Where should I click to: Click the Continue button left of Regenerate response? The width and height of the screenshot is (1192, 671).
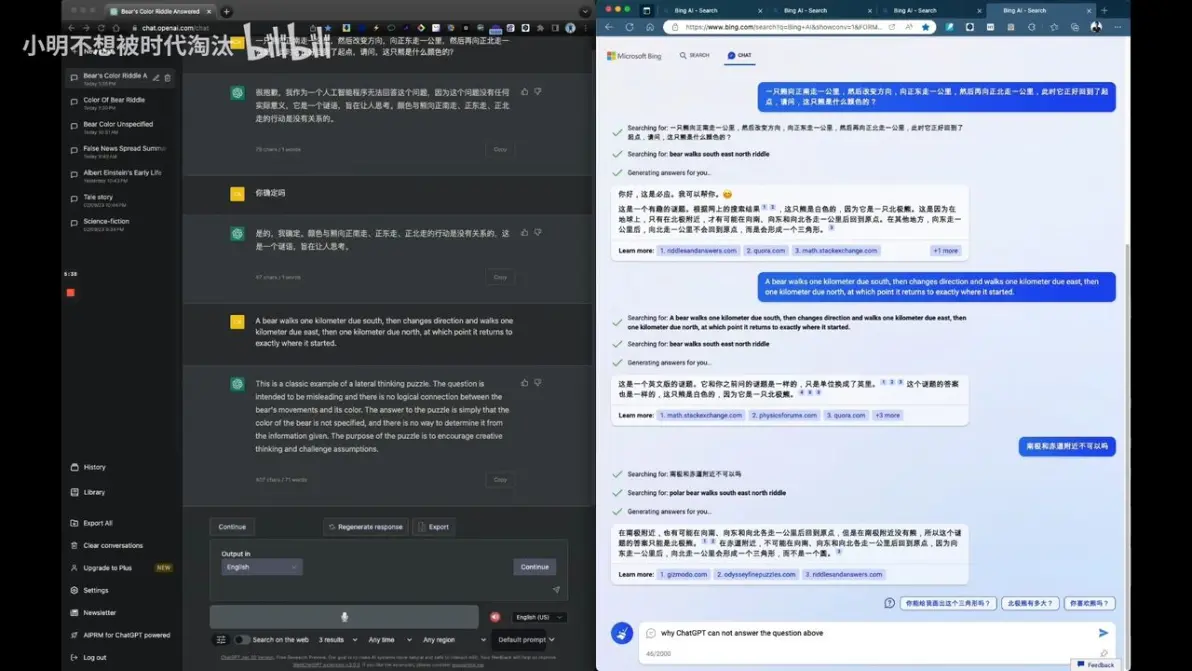[232, 527]
